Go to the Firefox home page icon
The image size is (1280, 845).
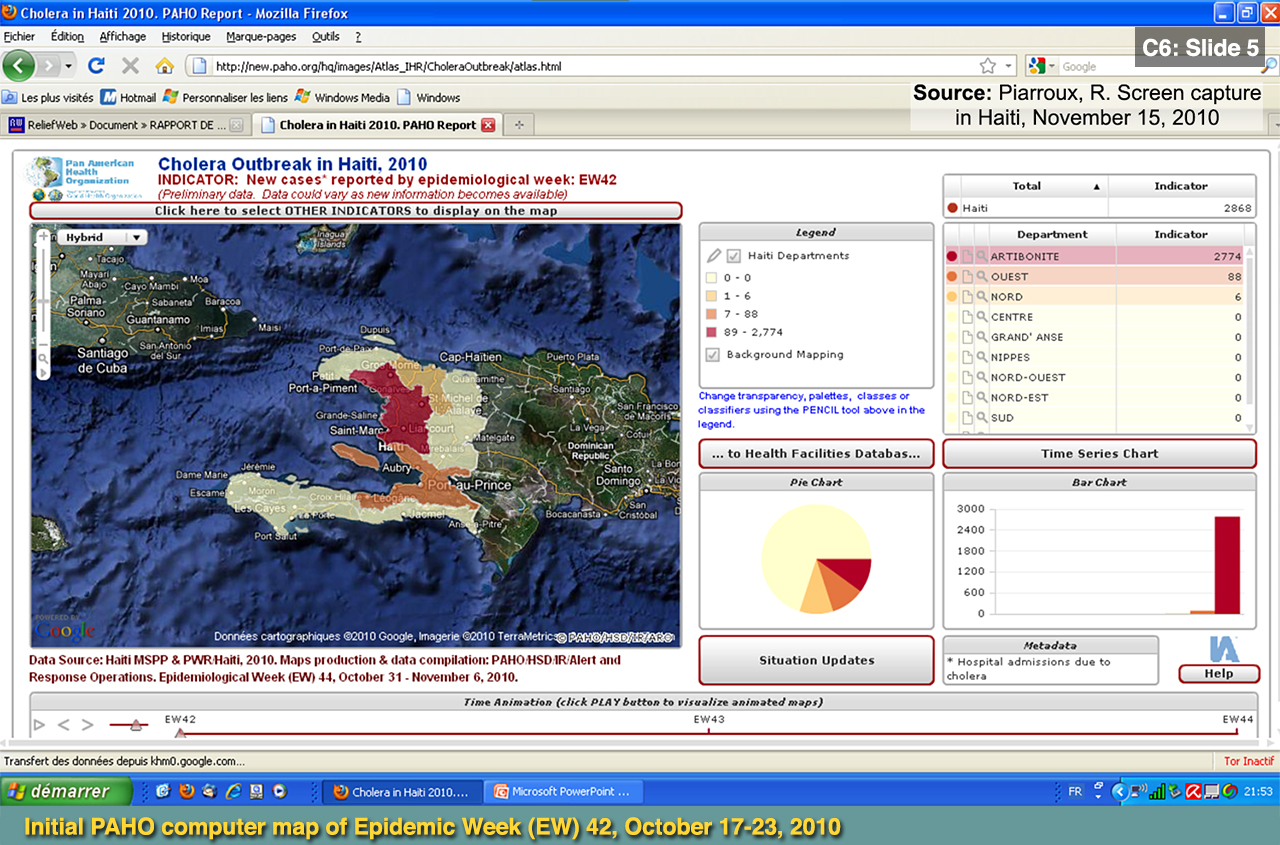click(164, 66)
